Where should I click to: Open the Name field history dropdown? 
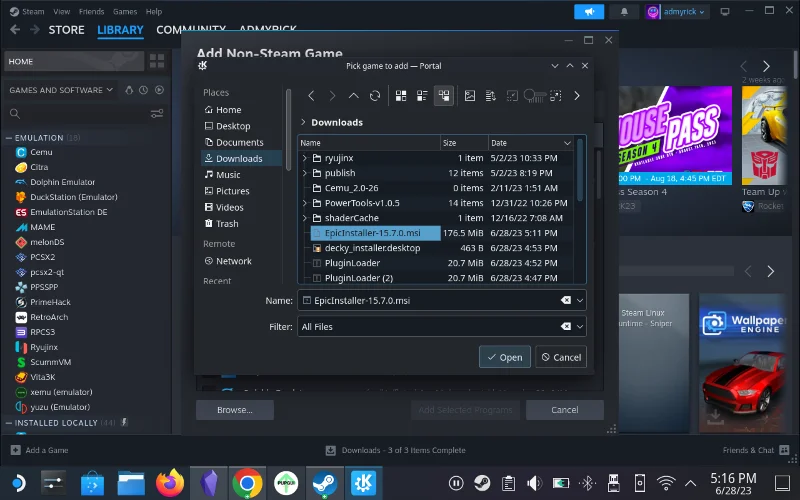pyautogui.click(x=580, y=301)
